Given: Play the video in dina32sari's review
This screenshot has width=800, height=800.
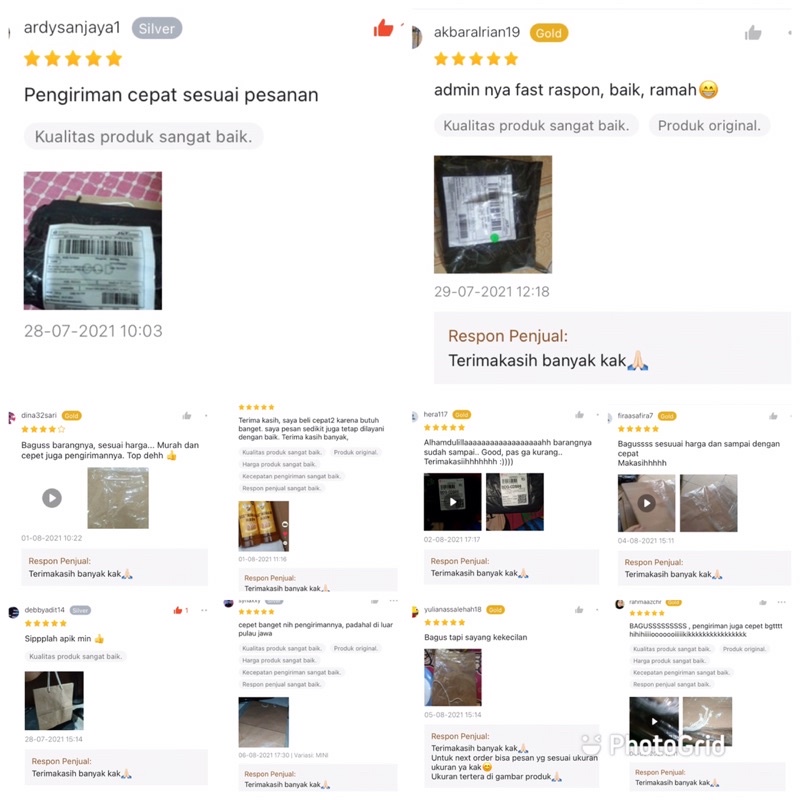Looking at the screenshot, I should 52,497.
